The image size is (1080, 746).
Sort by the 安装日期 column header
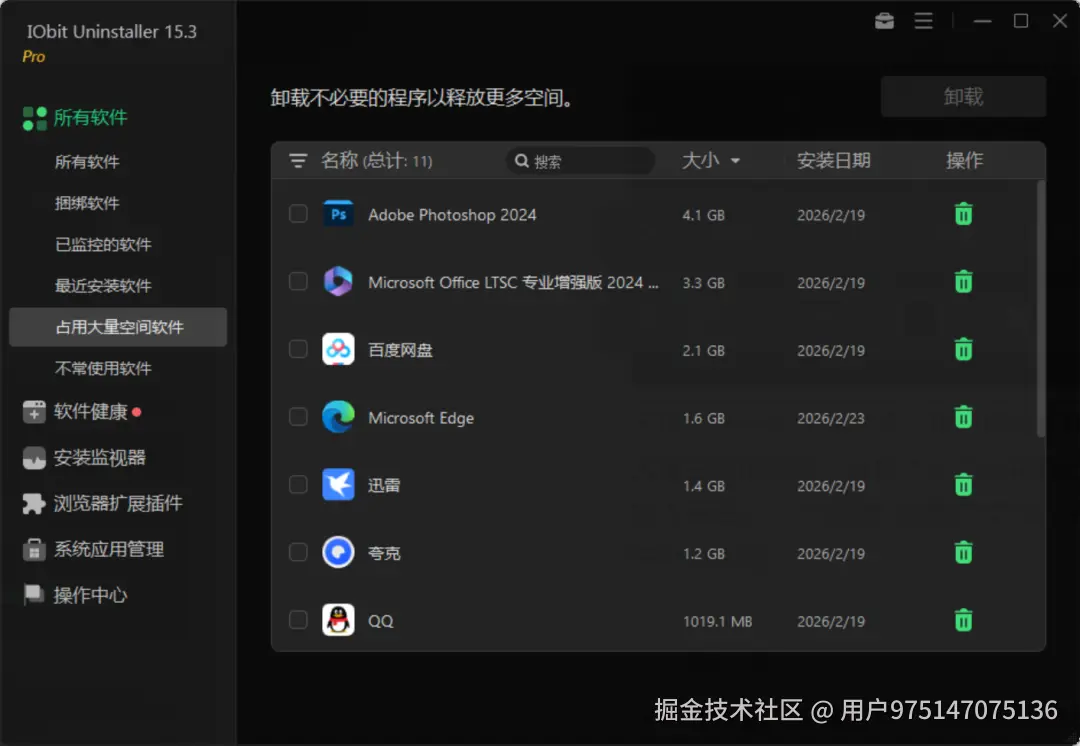coord(833,161)
